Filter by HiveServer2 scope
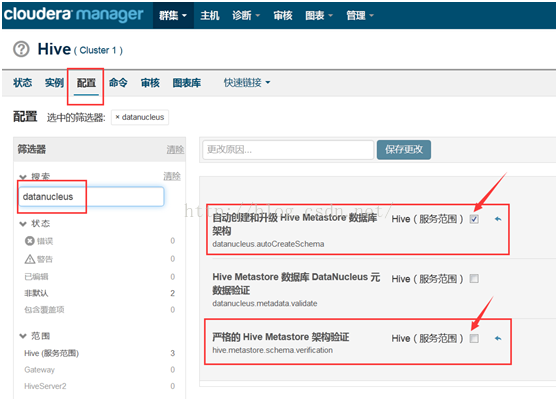This screenshot has height=401, width=558. (x=45, y=386)
